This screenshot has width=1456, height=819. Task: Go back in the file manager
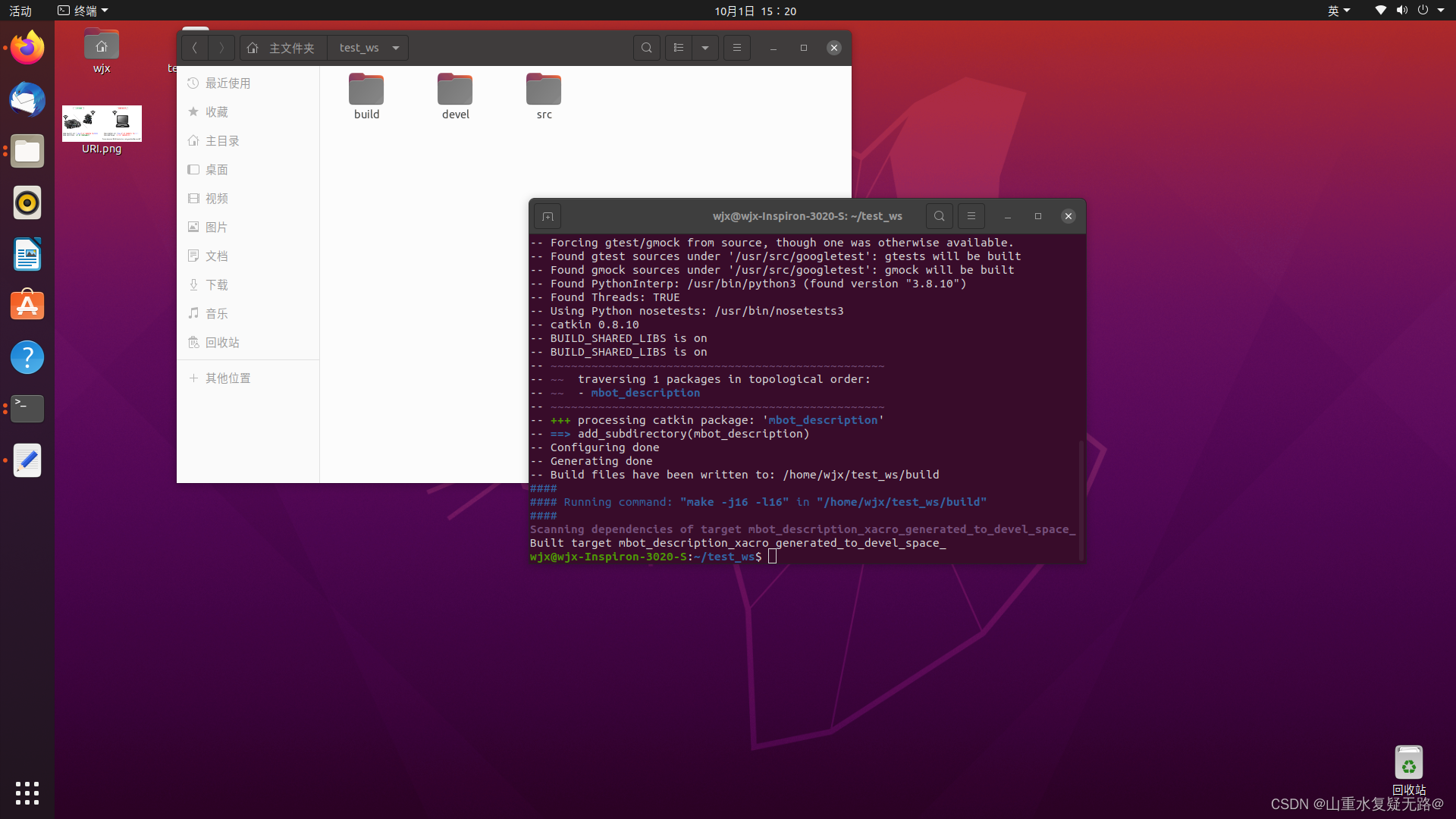pos(195,48)
